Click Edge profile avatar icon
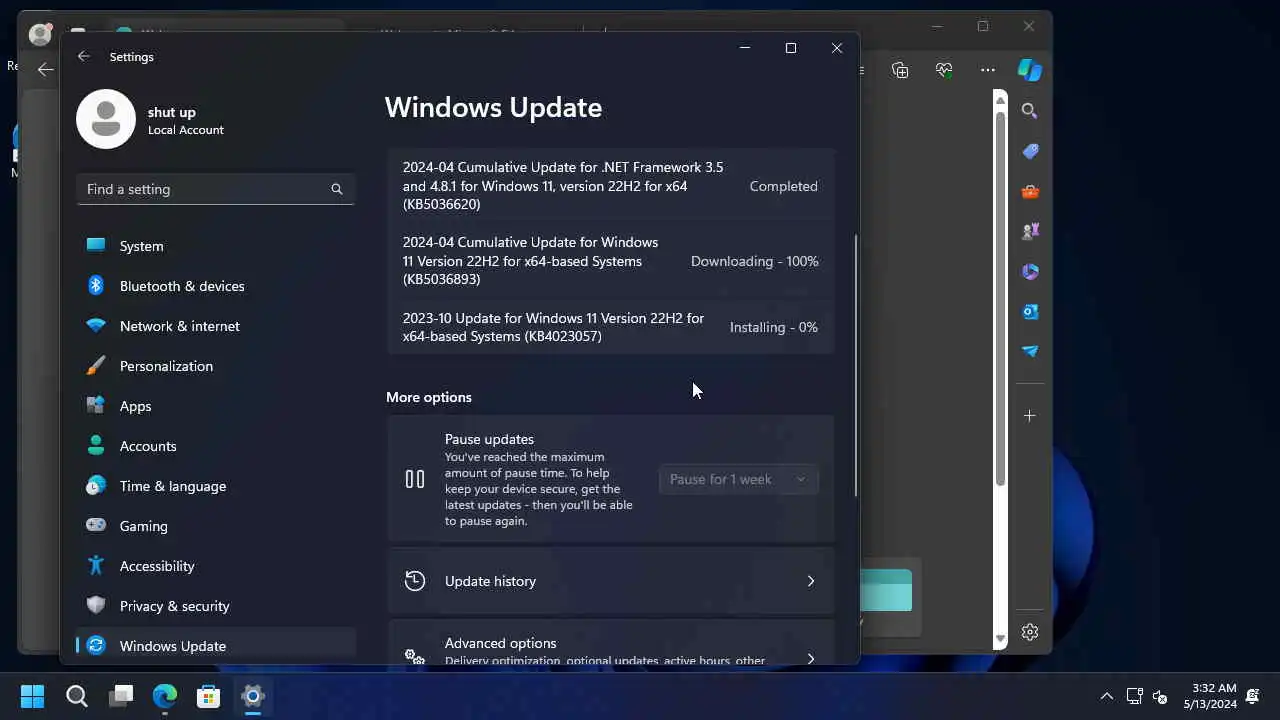The width and height of the screenshot is (1280, 720). coord(40,34)
